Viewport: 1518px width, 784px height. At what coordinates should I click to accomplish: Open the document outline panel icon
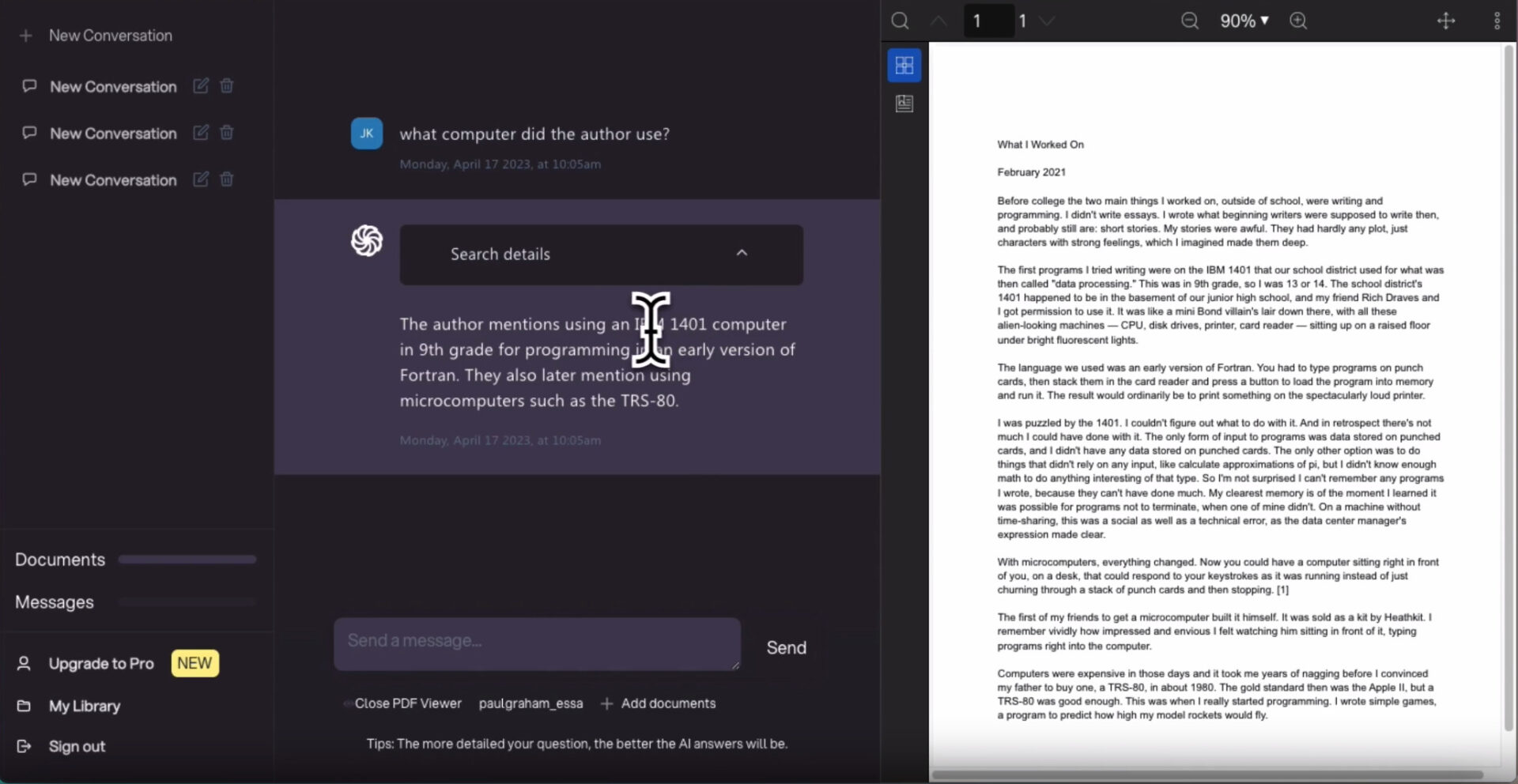pyautogui.click(x=904, y=104)
